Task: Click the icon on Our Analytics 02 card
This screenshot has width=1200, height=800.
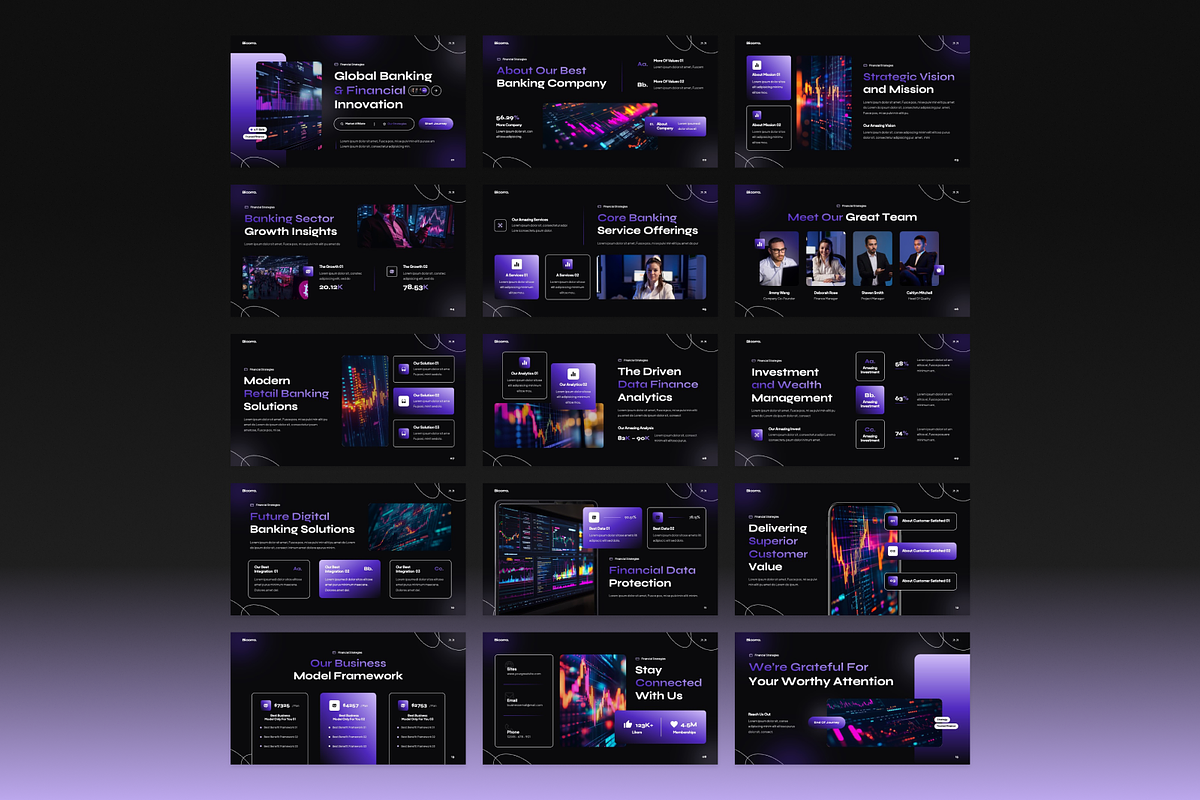Action: [573, 374]
